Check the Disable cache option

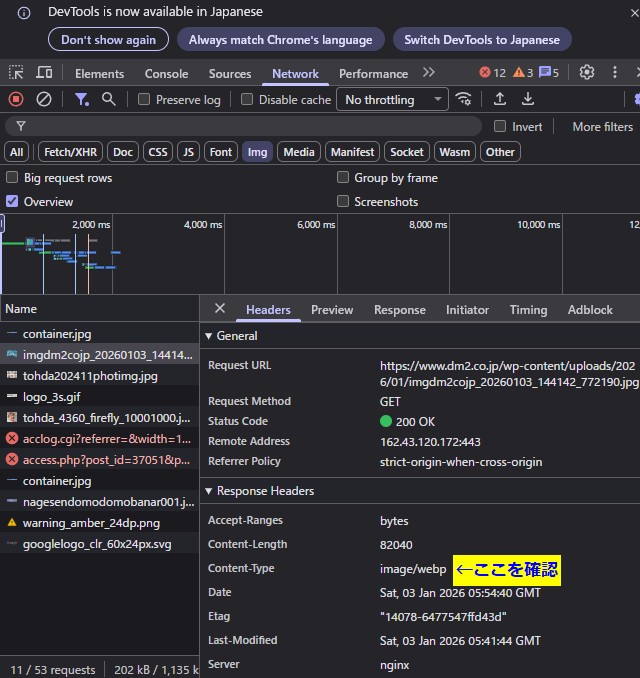[247, 100]
